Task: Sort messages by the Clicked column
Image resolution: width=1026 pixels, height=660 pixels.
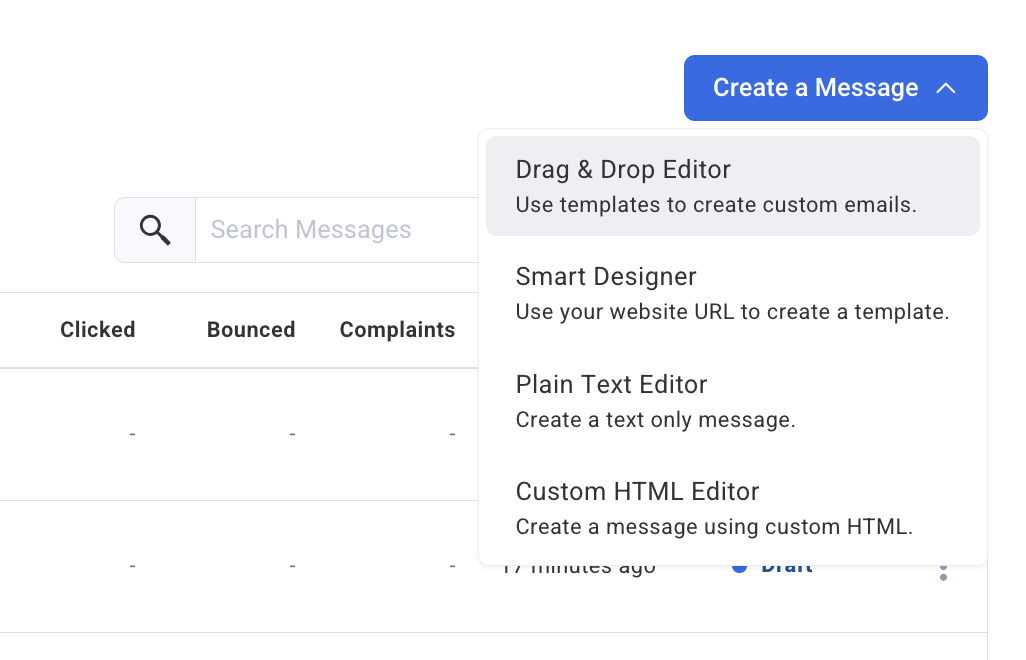Action: 97,329
